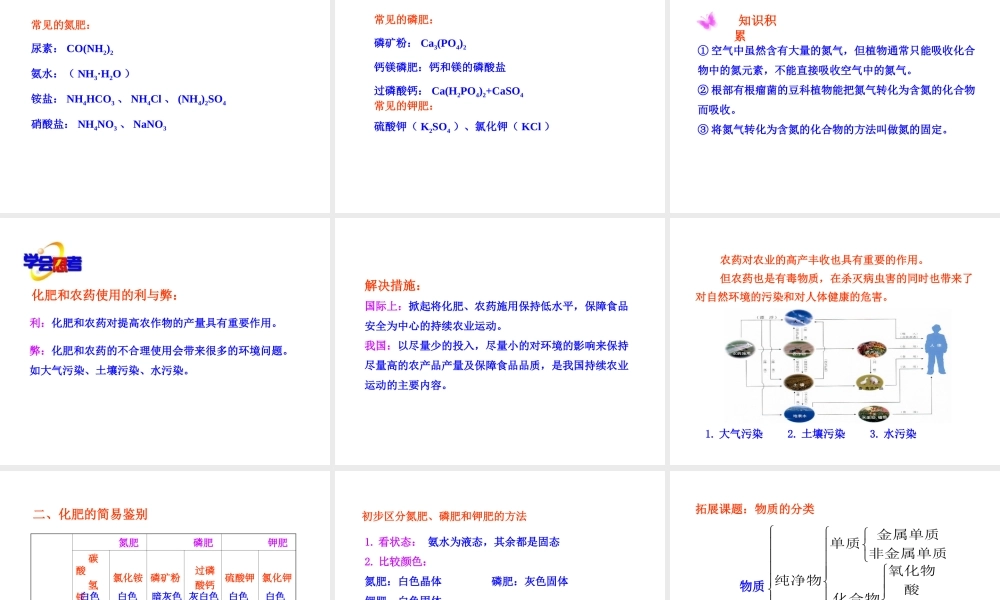Click the 弊 line about 环境问题
This screenshot has height=600, width=1000.
[x=159, y=360]
